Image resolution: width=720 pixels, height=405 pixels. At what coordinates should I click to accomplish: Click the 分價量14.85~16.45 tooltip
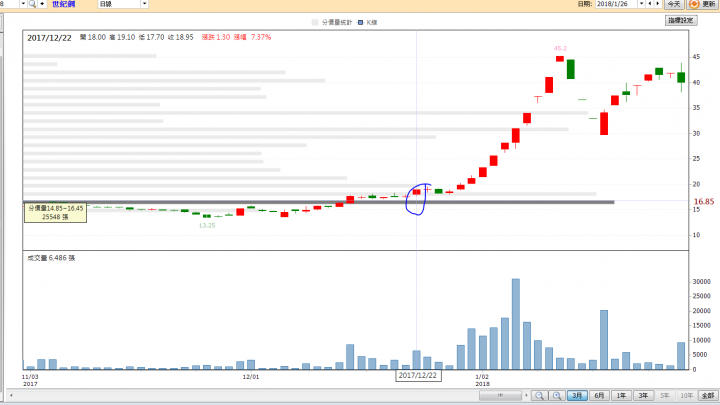(x=55, y=213)
